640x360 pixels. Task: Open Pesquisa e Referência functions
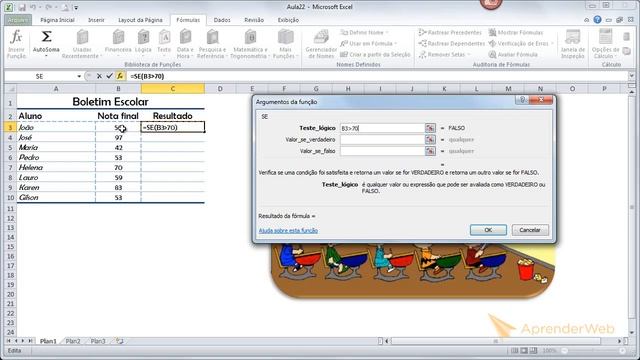pos(212,44)
